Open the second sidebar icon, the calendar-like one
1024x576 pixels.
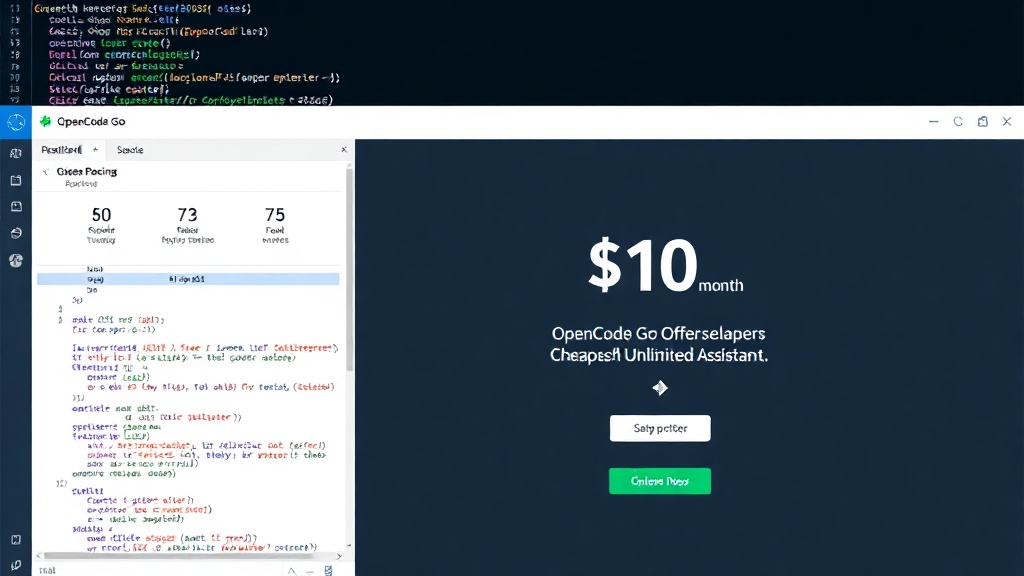(x=16, y=180)
